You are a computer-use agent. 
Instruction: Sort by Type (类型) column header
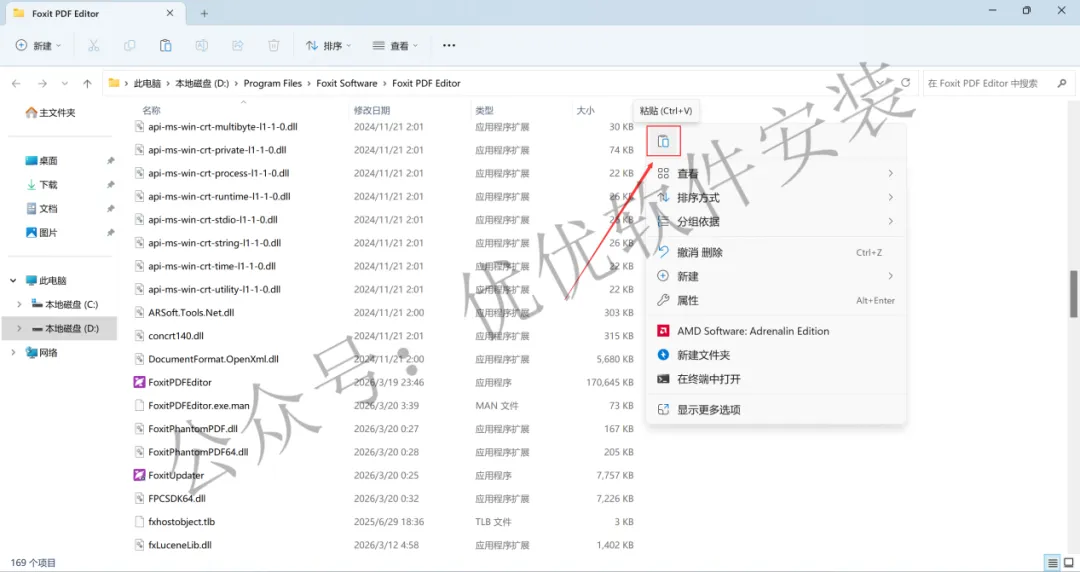click(484, 110)
